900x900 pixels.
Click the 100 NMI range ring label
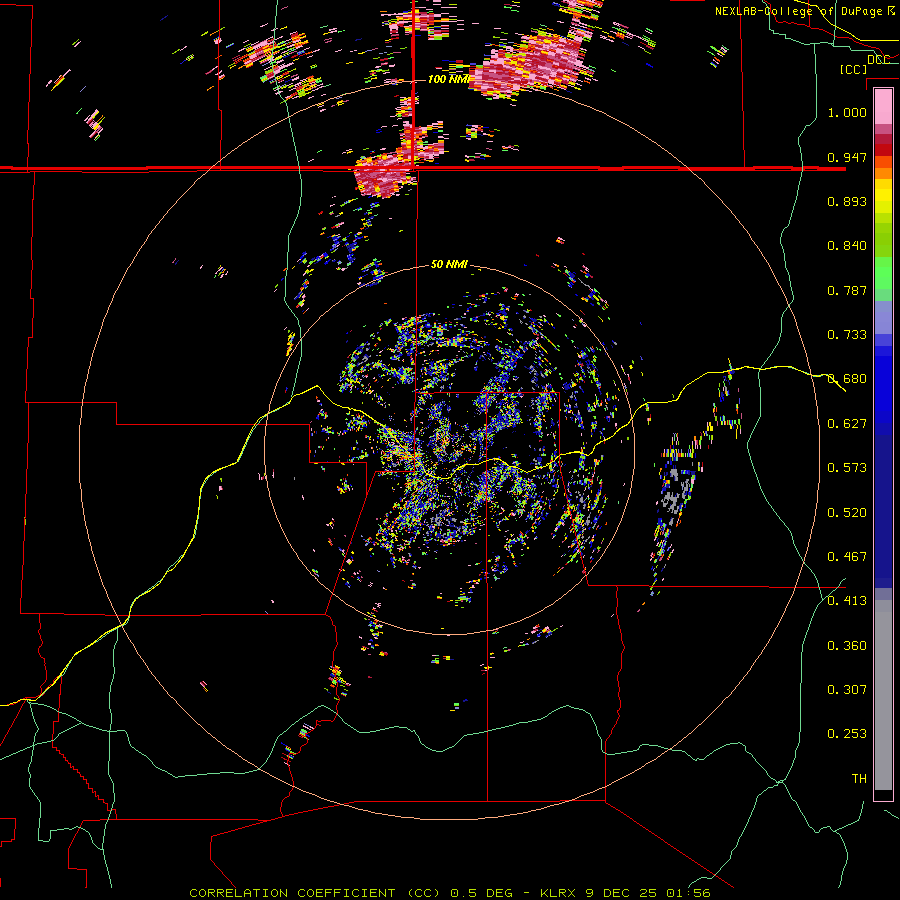(x=448, y=79)
